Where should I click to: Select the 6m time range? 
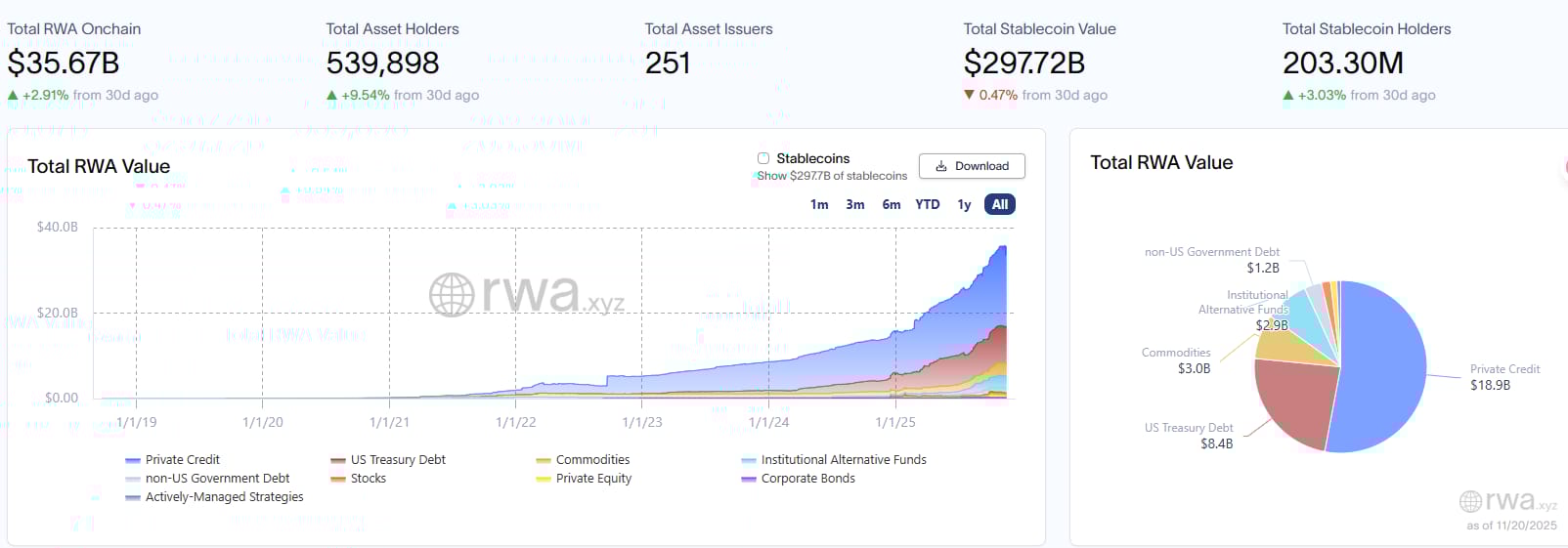coord(892,204)
